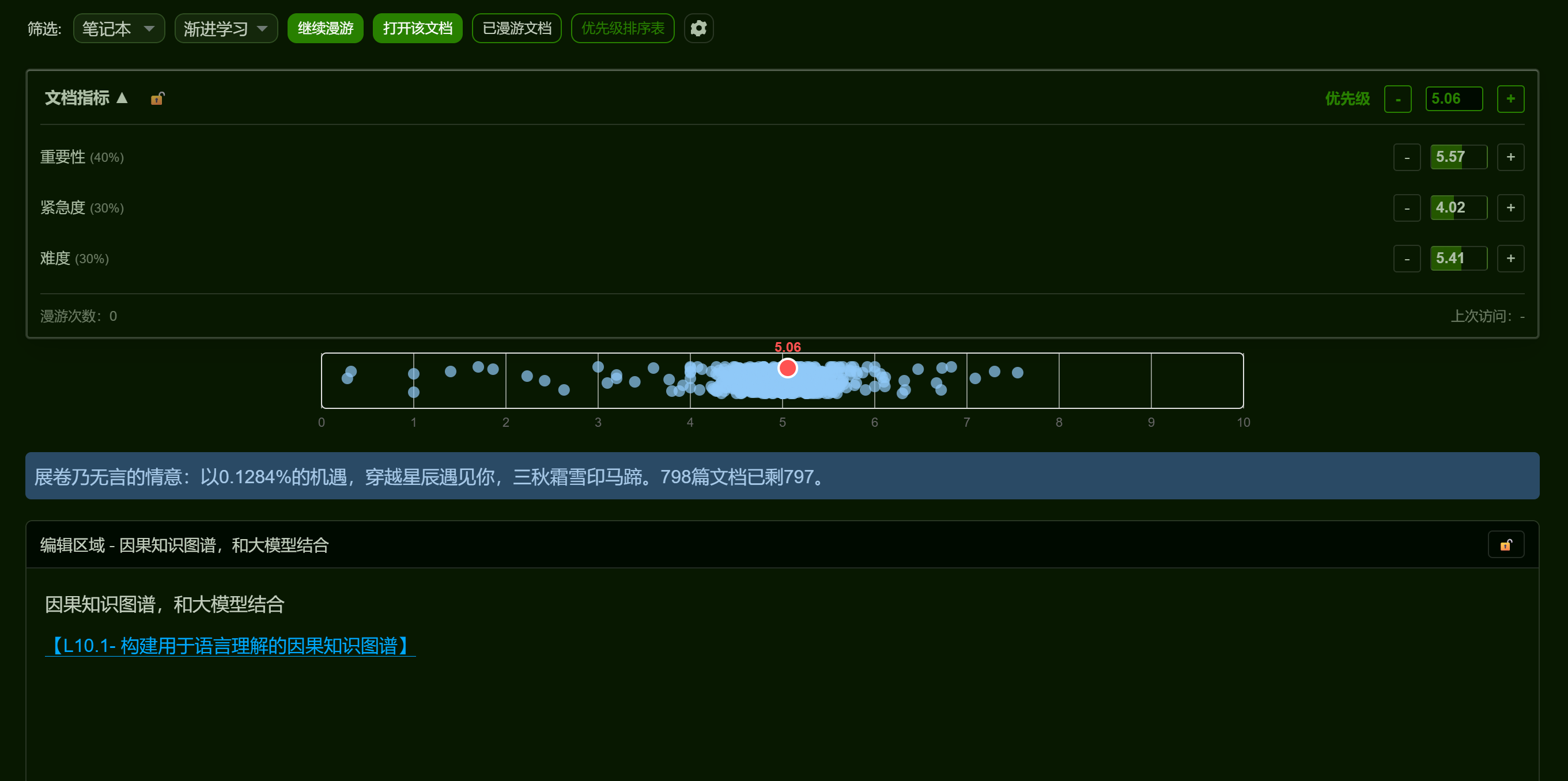Open the 笔记本 filter dropdown
This screenshot has height=781, width=1568.
(119, 29)
